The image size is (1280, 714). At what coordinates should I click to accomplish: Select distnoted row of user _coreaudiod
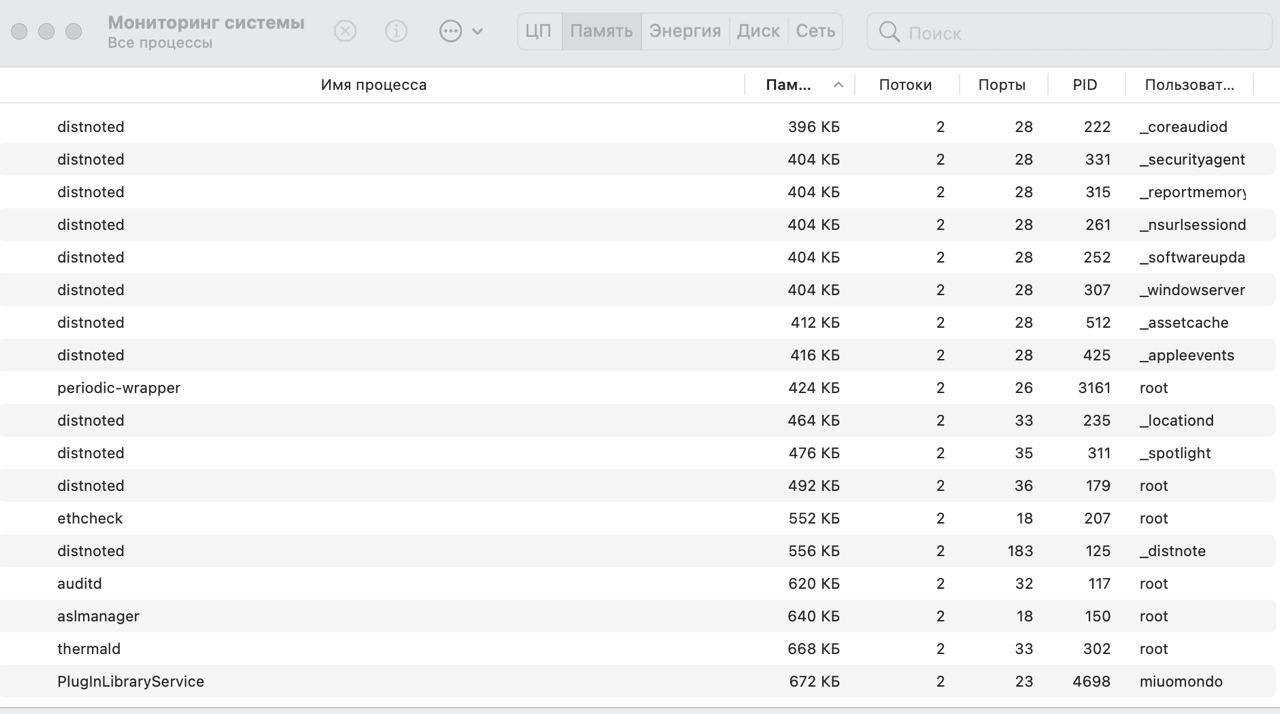638,127
